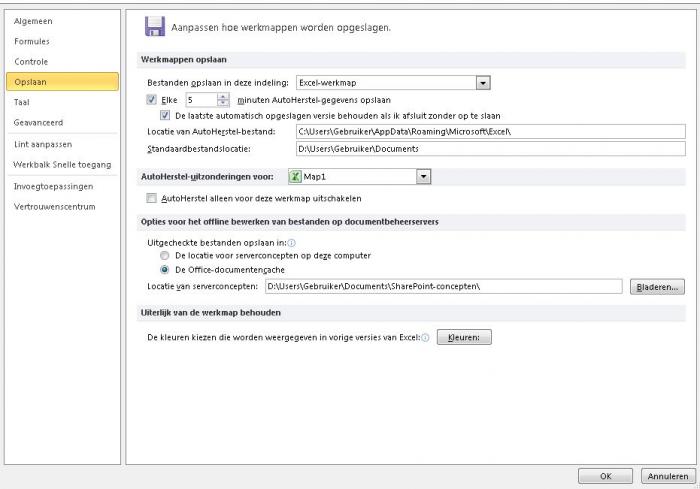Click Aanpassen hoe werkmappen worden opgeslagen title

pos(281,28)
